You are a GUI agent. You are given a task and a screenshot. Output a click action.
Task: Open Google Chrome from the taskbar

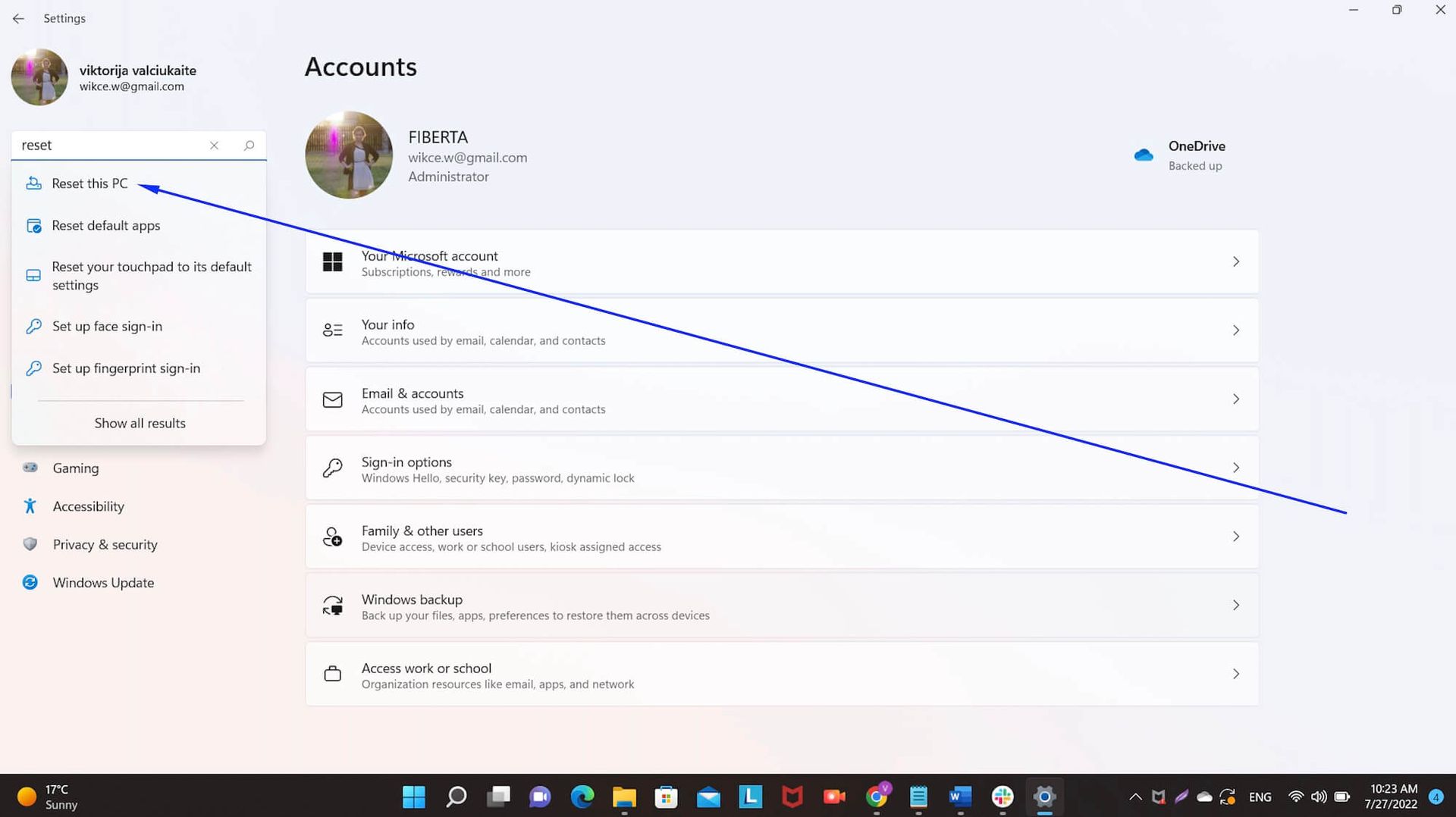(877, 797)
